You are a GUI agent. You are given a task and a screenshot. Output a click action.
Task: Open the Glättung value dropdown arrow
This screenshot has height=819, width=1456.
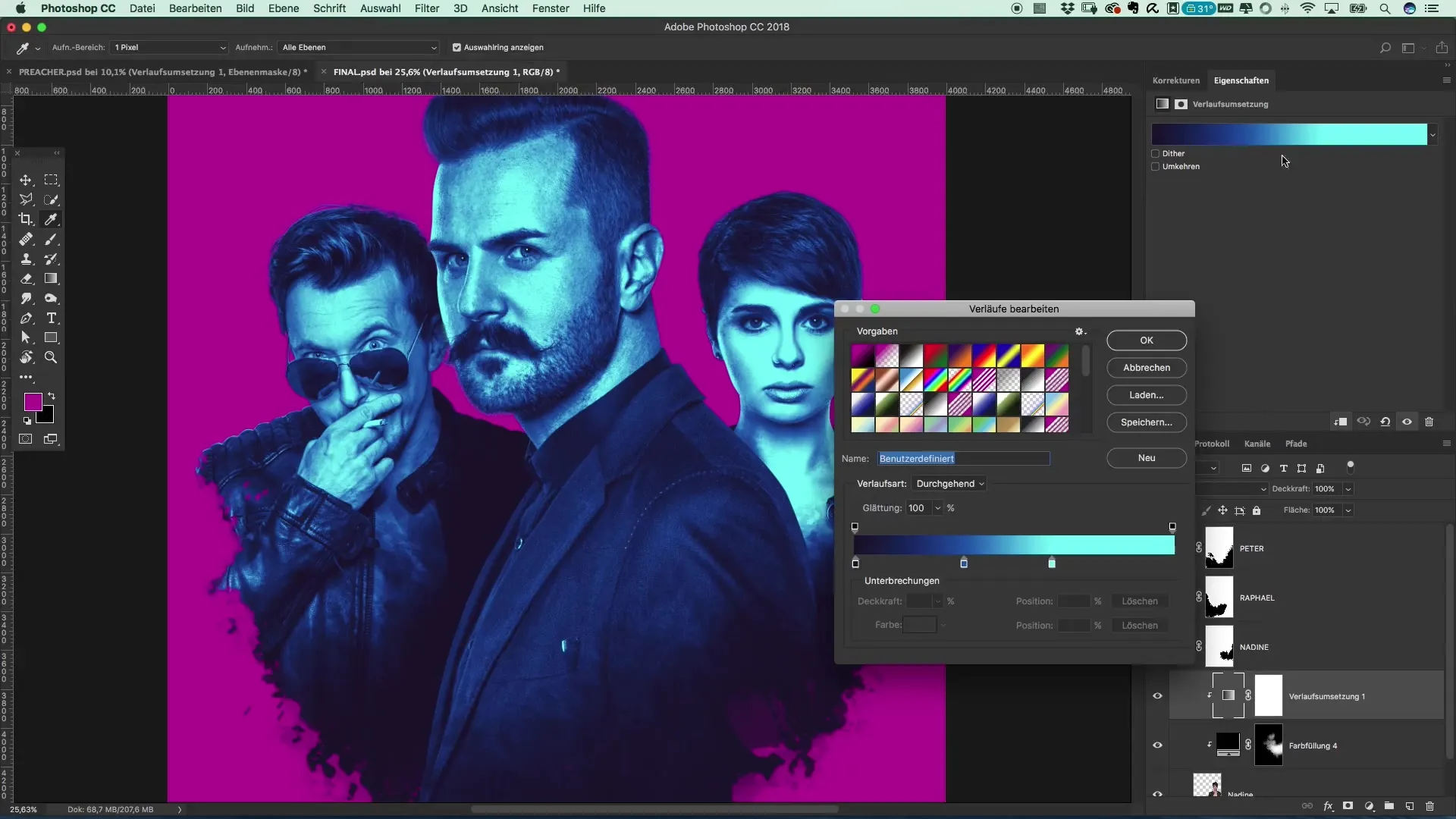pos(938,508)
